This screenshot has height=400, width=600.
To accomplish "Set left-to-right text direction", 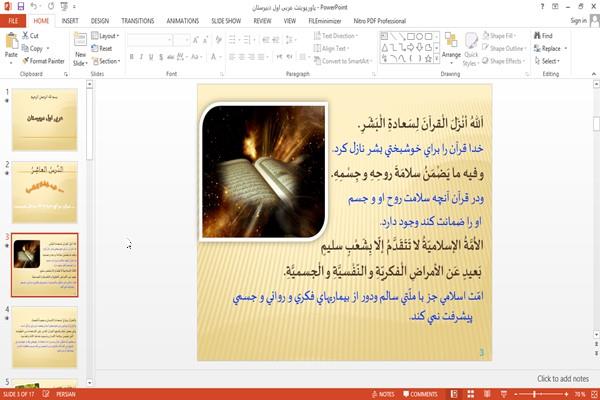I will 279,57.
